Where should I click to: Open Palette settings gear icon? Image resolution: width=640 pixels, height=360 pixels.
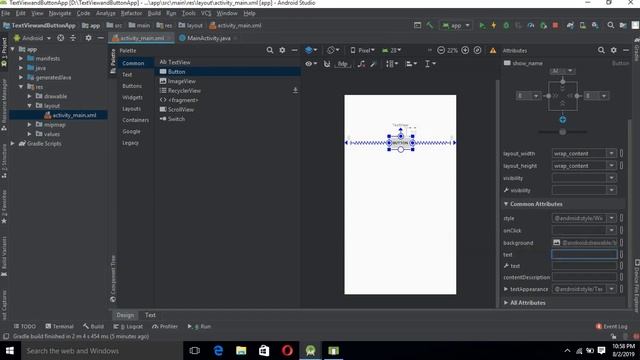click(x=282, y=50)
